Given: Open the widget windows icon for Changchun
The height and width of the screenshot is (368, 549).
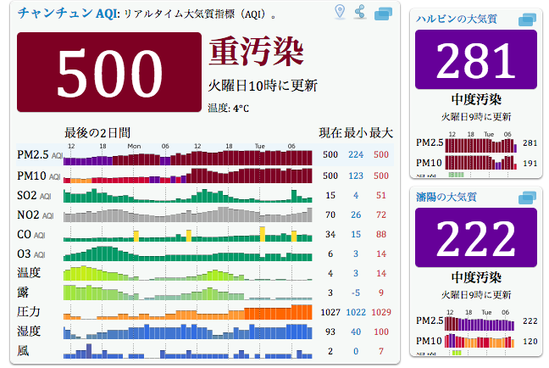Looking at the screenshot, I should point(383,14).
